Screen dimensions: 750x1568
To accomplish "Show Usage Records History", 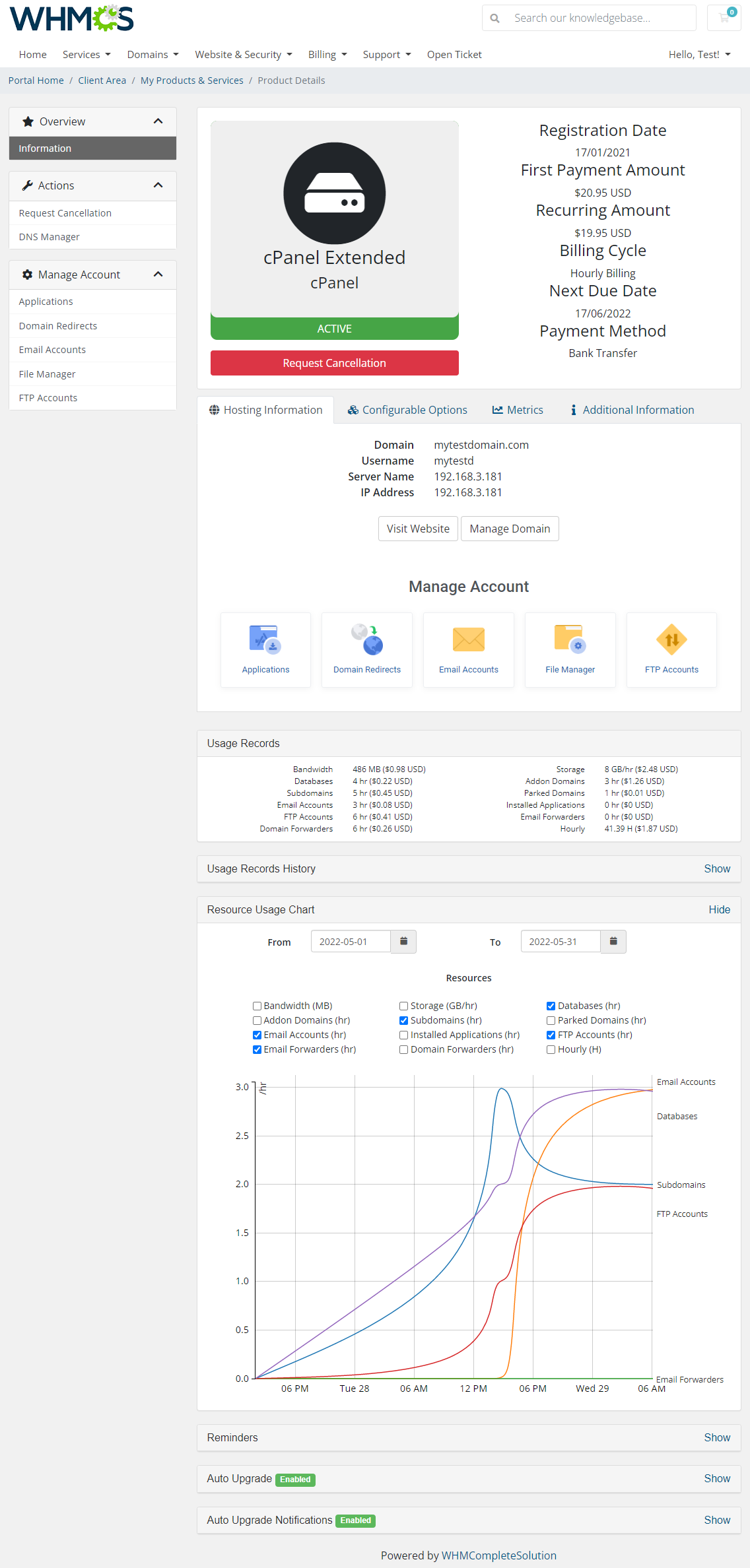I will click(x=717, y=869).
